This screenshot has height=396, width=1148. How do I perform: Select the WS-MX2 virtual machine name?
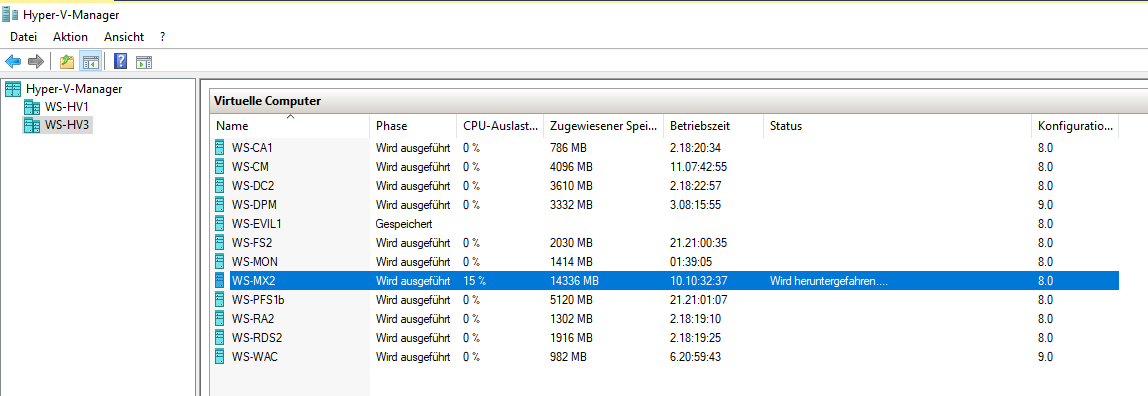[x=253, y=280]
